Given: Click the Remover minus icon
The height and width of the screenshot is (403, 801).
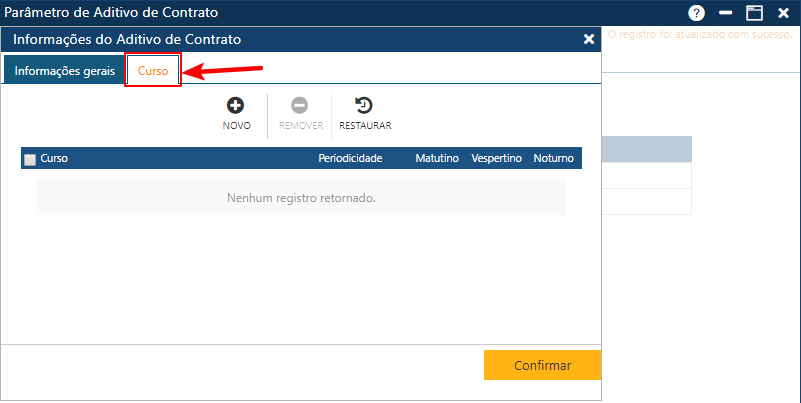Looking at the screenshot, I should (x=300, y=104).
